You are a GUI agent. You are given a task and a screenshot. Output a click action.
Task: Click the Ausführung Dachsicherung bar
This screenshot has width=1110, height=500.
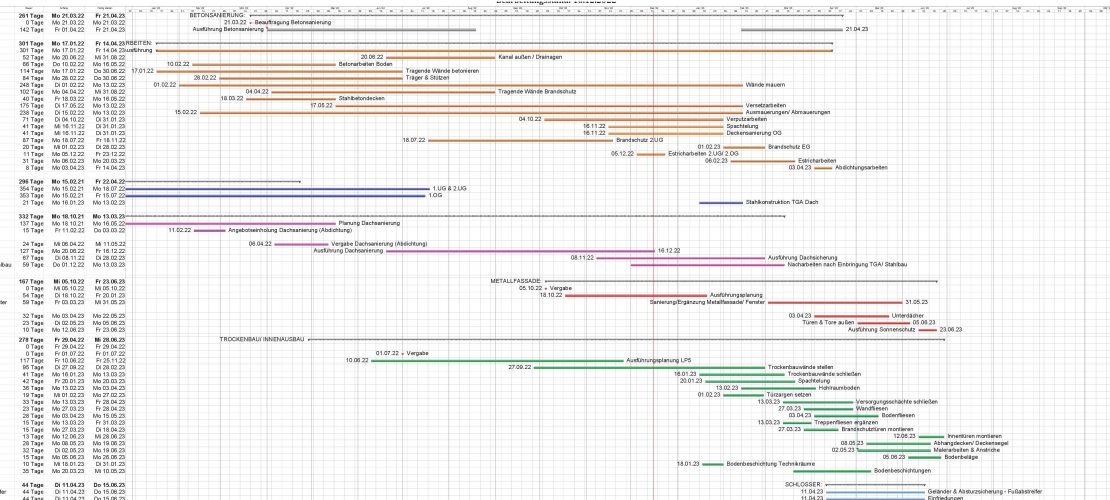(680, 258)
